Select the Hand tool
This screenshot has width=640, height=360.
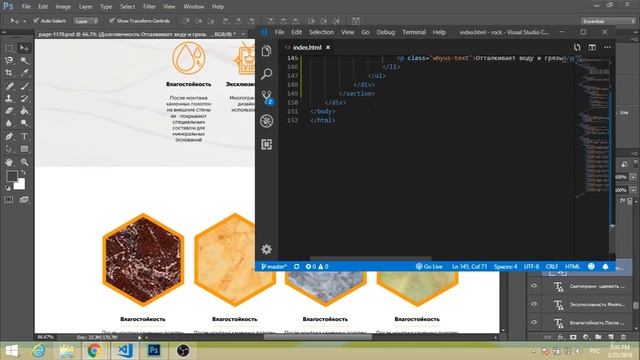click(9, 162)
